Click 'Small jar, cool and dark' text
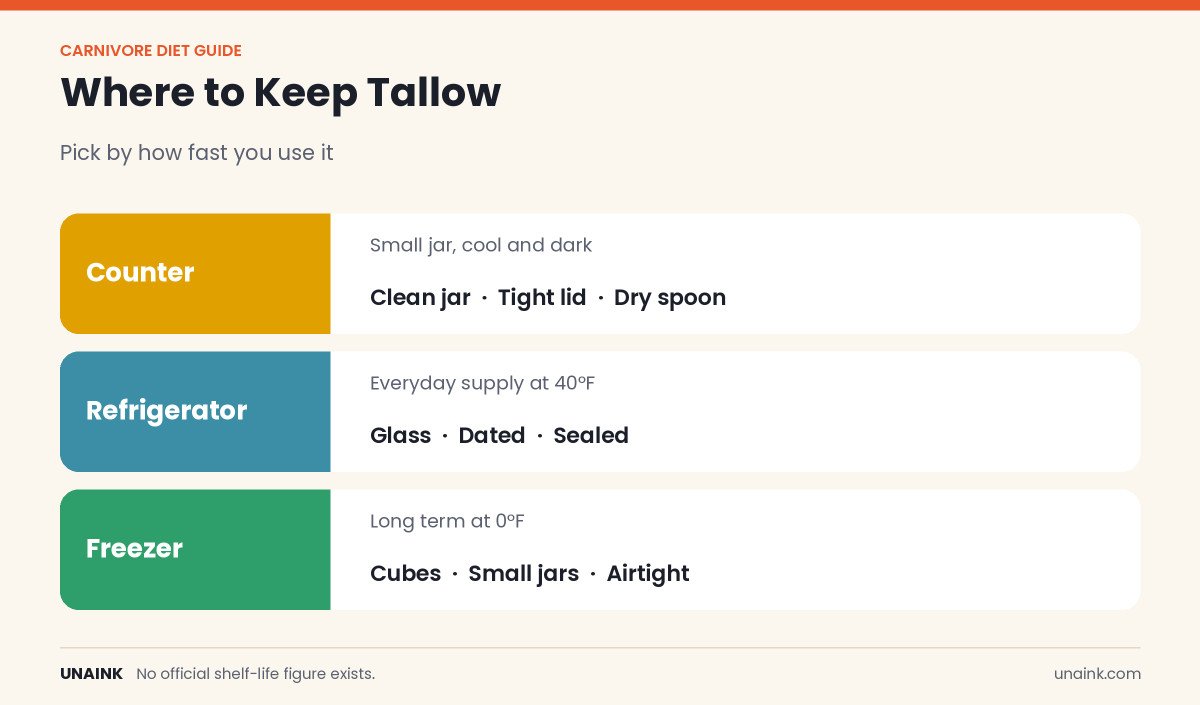 pos(481,245)
